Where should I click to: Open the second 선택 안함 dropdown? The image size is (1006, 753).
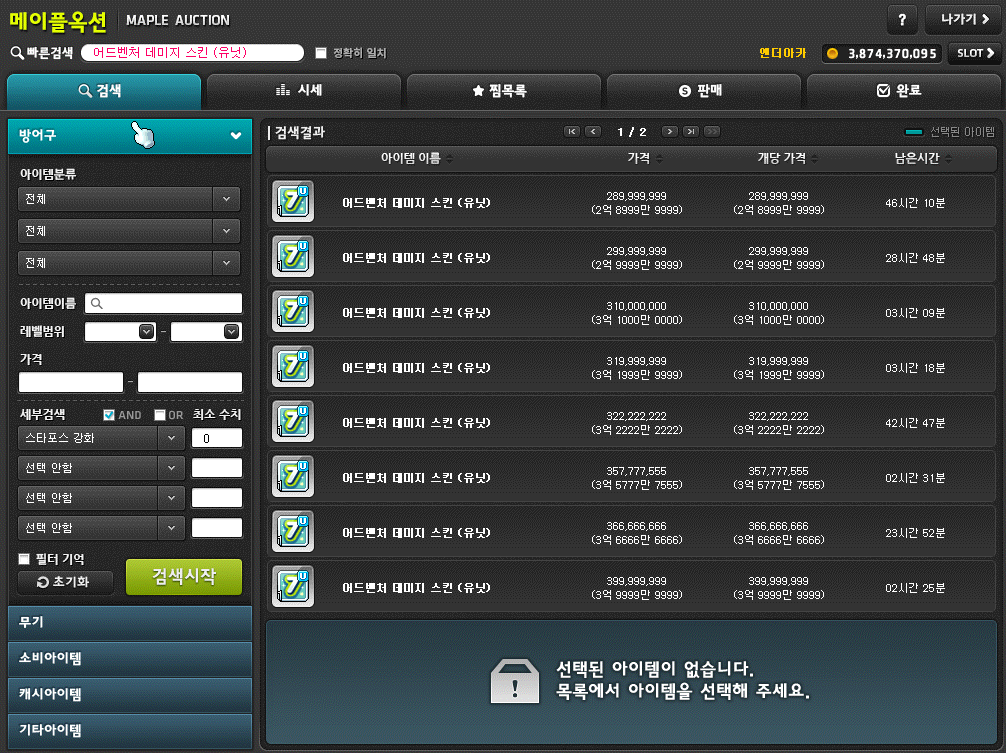click(101, 498)
